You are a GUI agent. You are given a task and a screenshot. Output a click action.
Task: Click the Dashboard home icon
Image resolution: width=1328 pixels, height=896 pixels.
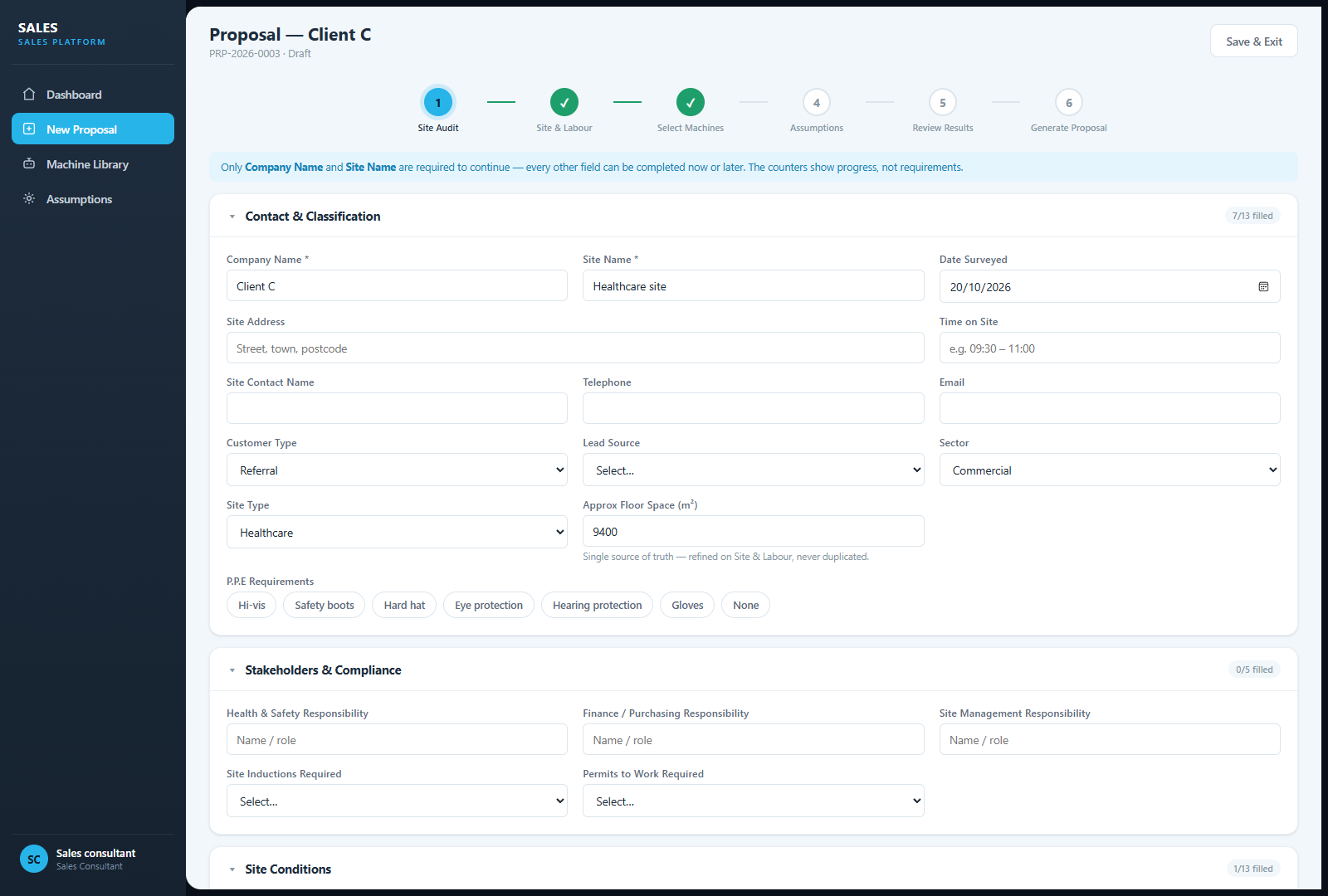point(29,95)
